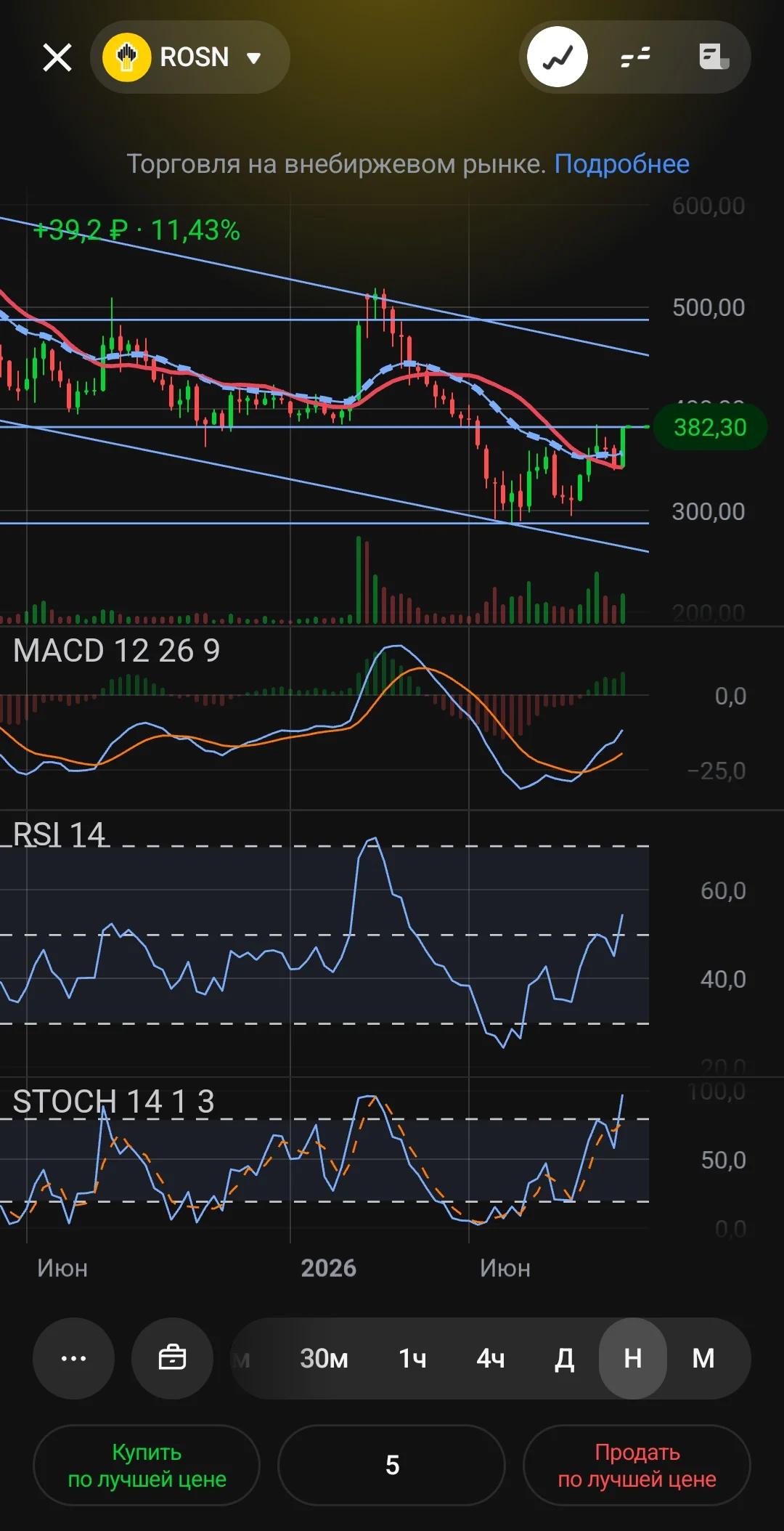
Task: Tap the 382,30 current price label
Action: [710, 427]
